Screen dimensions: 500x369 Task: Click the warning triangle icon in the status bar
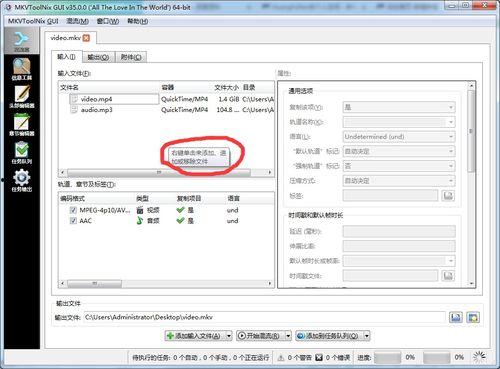pos(281,358)
